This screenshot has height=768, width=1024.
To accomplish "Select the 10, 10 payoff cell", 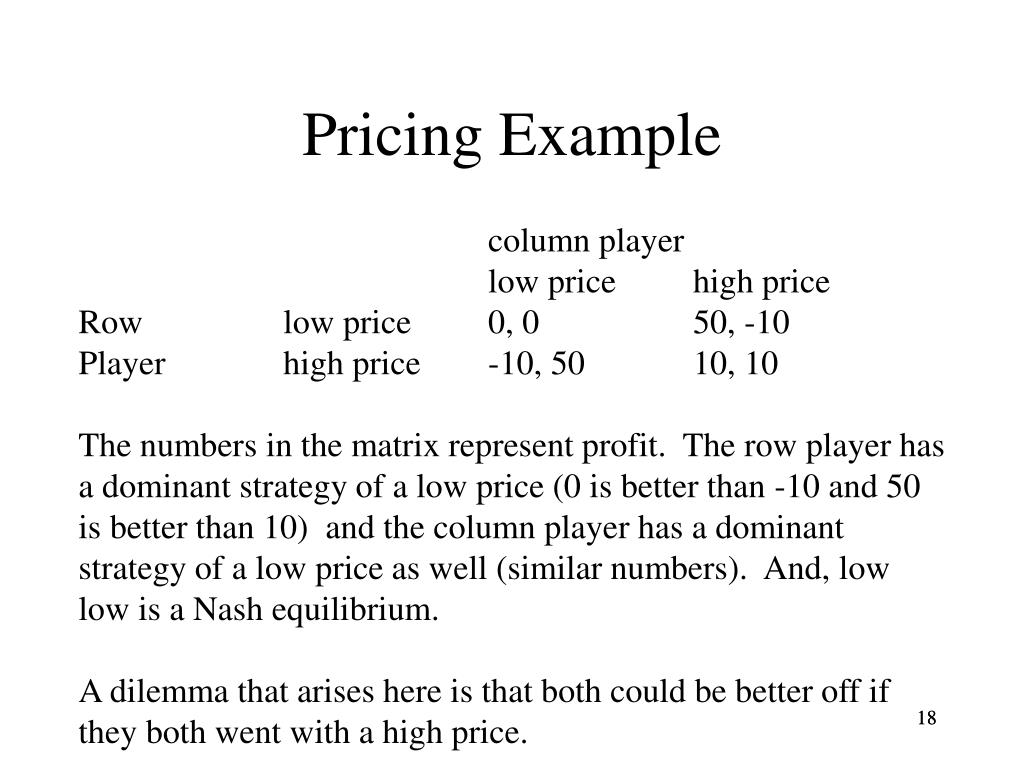I will (x=735, y=364).
